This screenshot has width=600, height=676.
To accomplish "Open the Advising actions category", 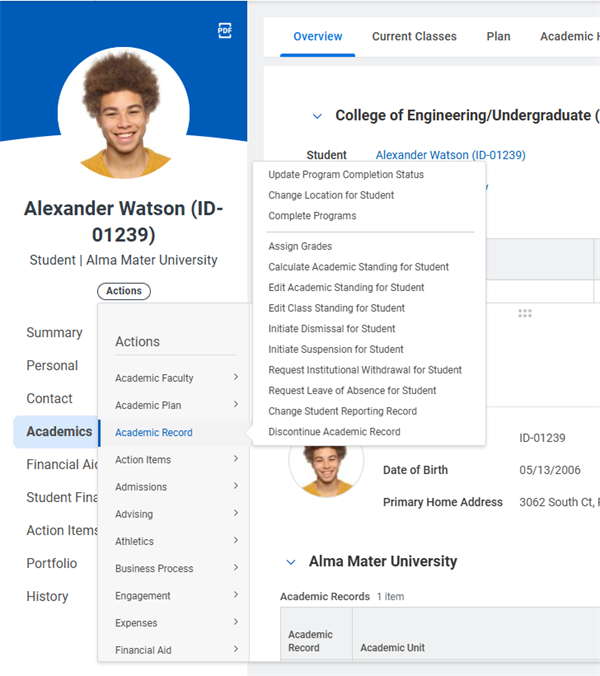I will [175, 514].
